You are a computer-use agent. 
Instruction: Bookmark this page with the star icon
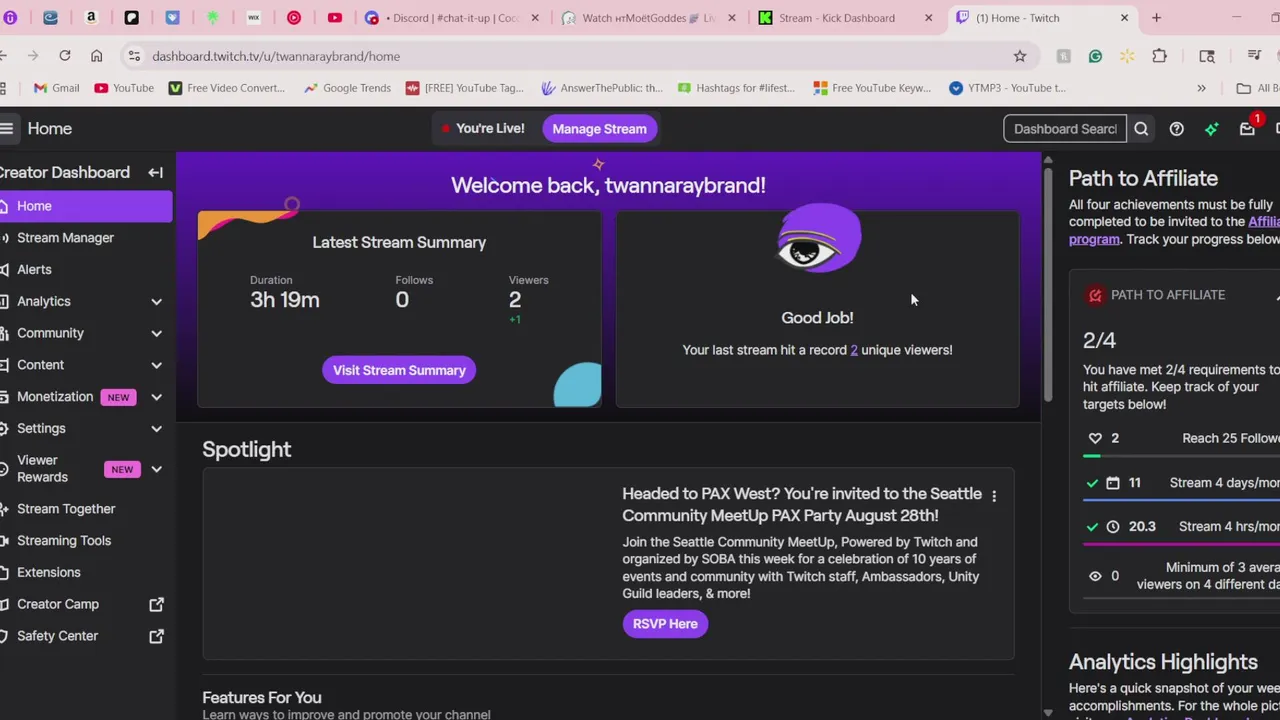click(x=1019, y=56)
